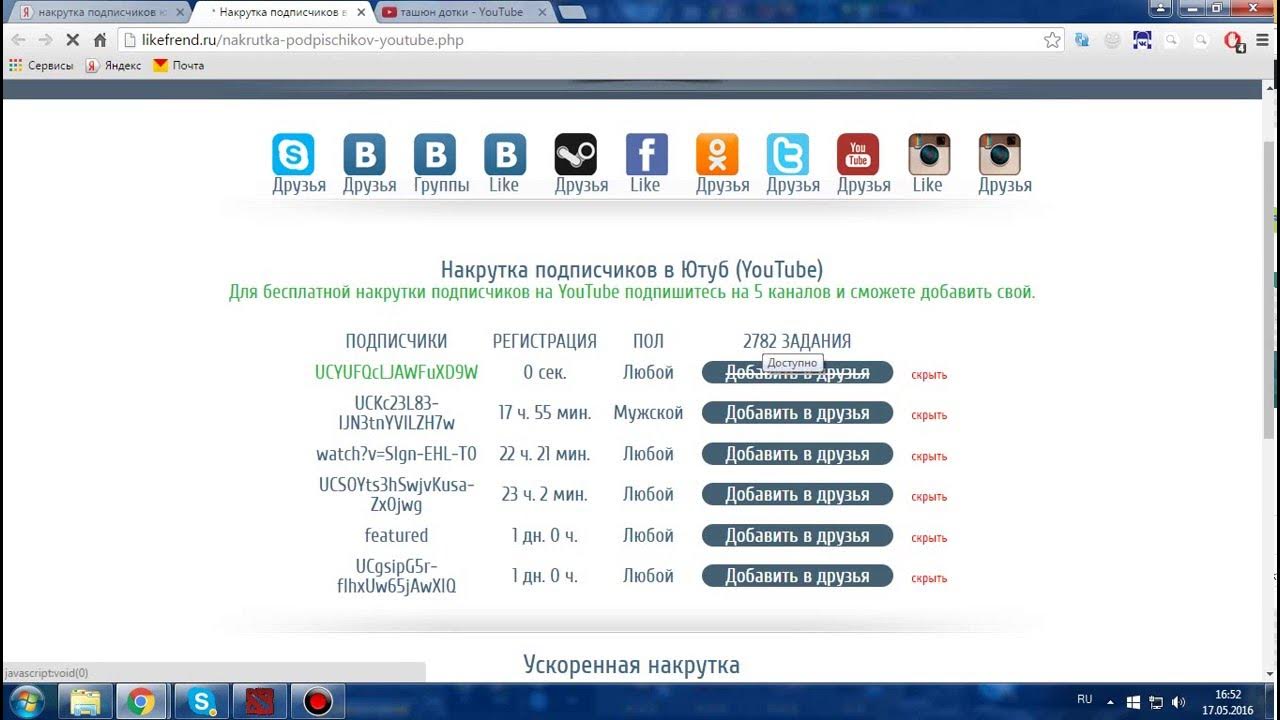This screenshot has height=720, width=1280.
Task: Open the red record app on the taskbar
Action: click(318, 702)
